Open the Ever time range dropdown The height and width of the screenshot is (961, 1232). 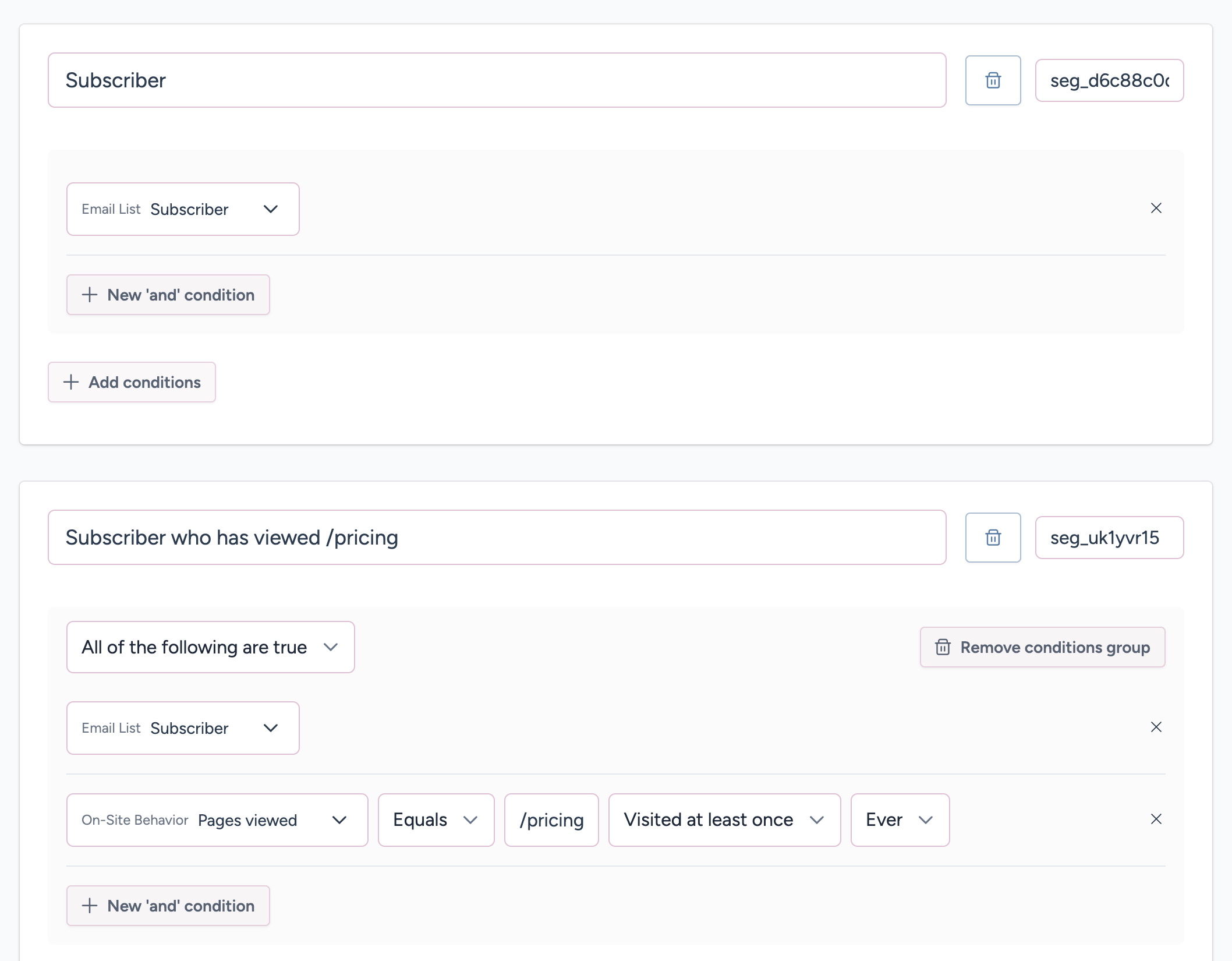[900, 820]
